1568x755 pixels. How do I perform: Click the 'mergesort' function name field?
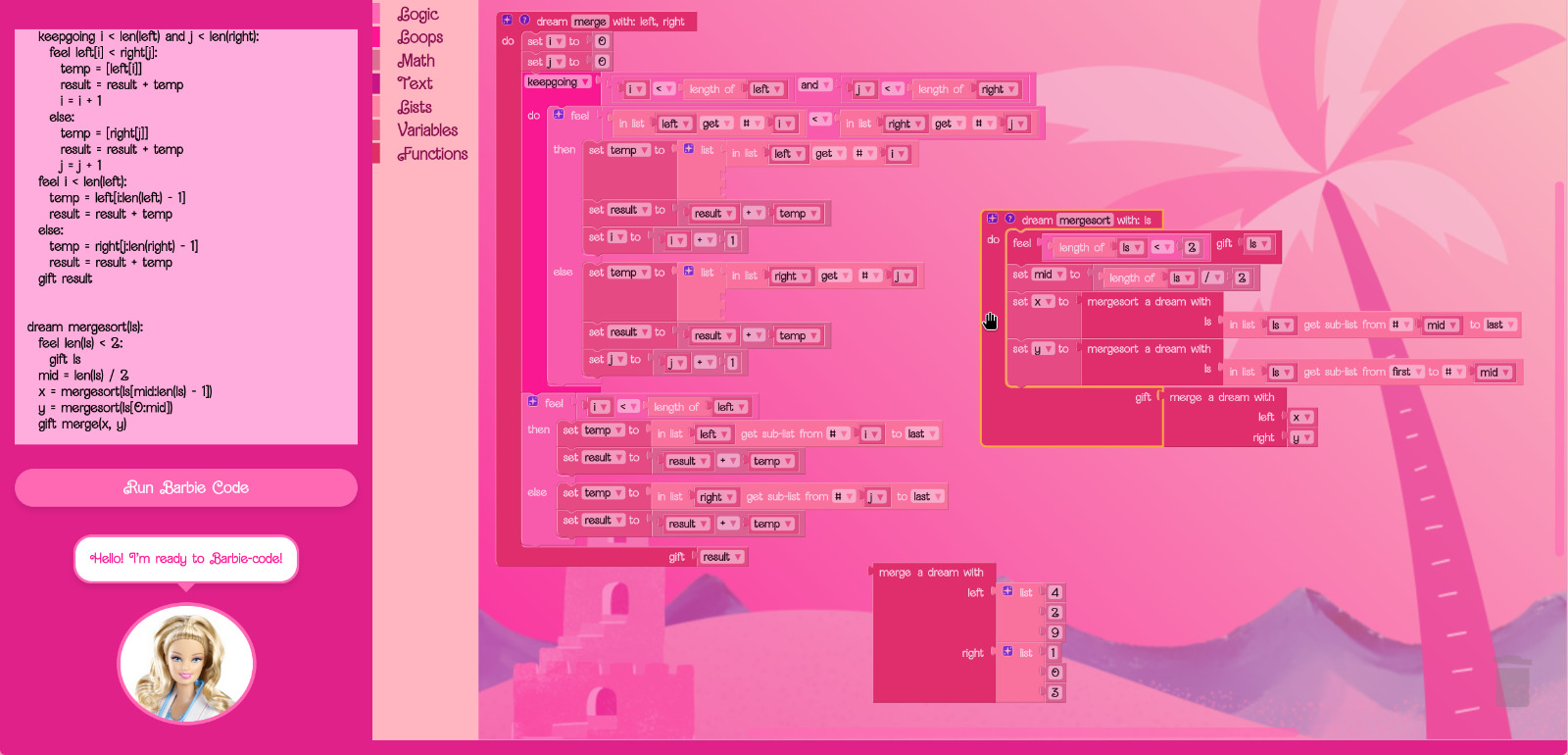point(1085,221)
